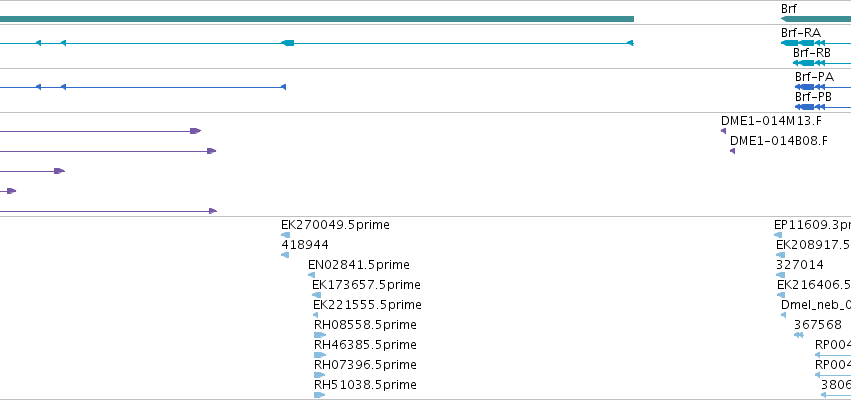Click the partial 3806 feature label
The height and width of the screenshot is (400, 851).
pyautogui.click(x=836, y=384)
